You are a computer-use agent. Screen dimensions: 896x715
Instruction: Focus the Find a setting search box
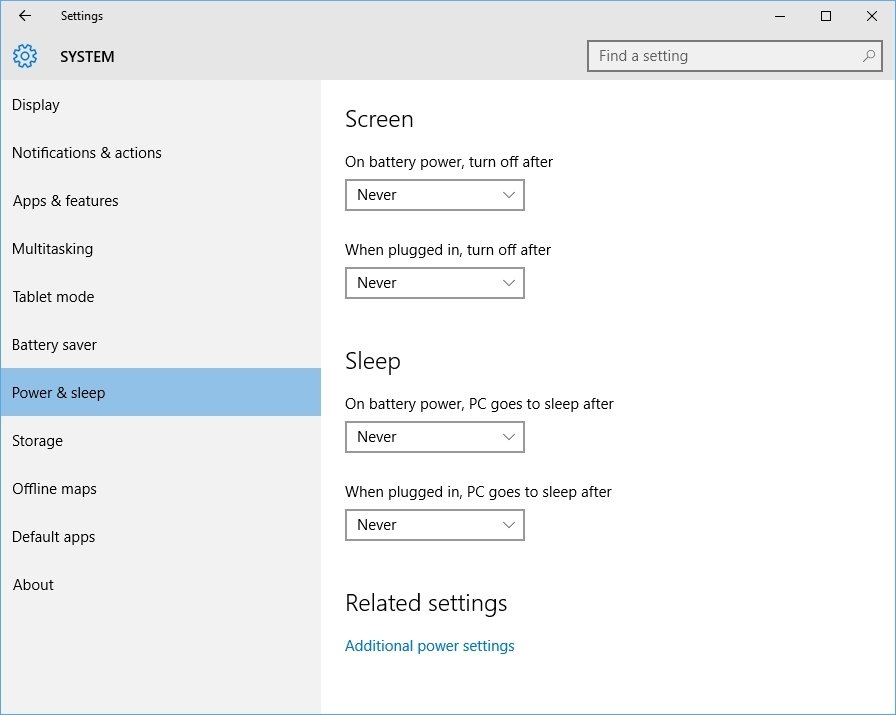[735, 56]
